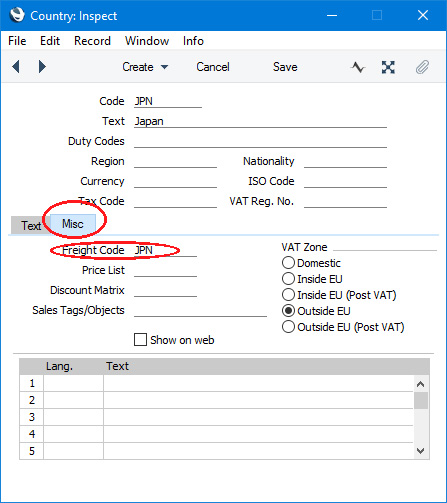Viewport: 447px width, 503px height.
Task: Select the Domestic VAT zone option
Action: pos(288,263)
